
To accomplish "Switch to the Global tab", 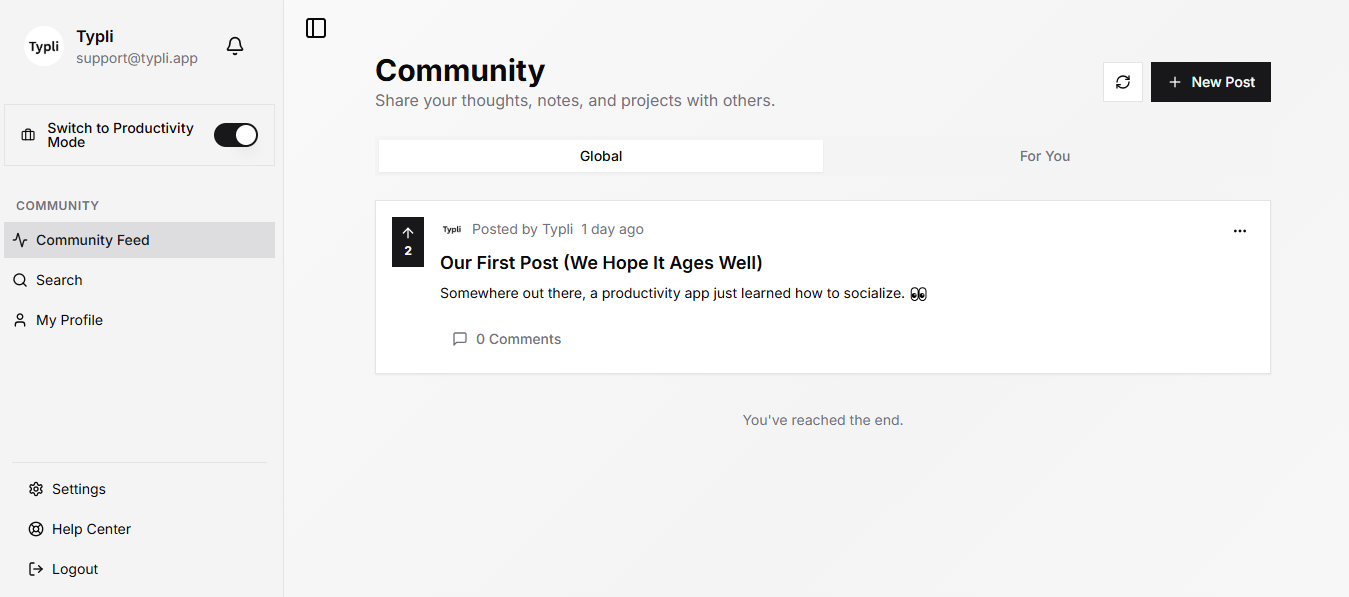I will coord(601,156).
